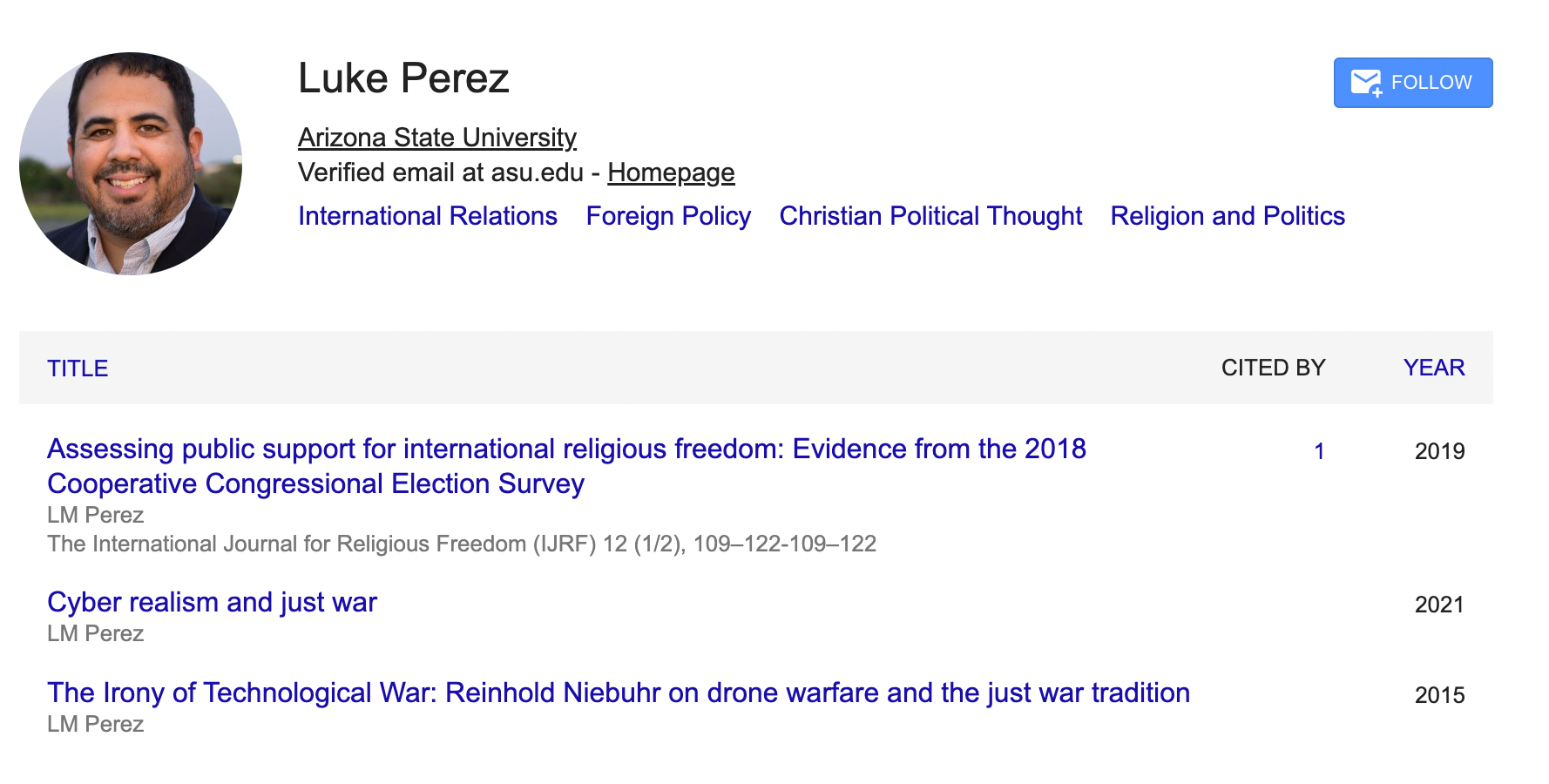This screenshot has height=784, width=1549.
Task: Open the Arizona State University link
Action: 436,138
